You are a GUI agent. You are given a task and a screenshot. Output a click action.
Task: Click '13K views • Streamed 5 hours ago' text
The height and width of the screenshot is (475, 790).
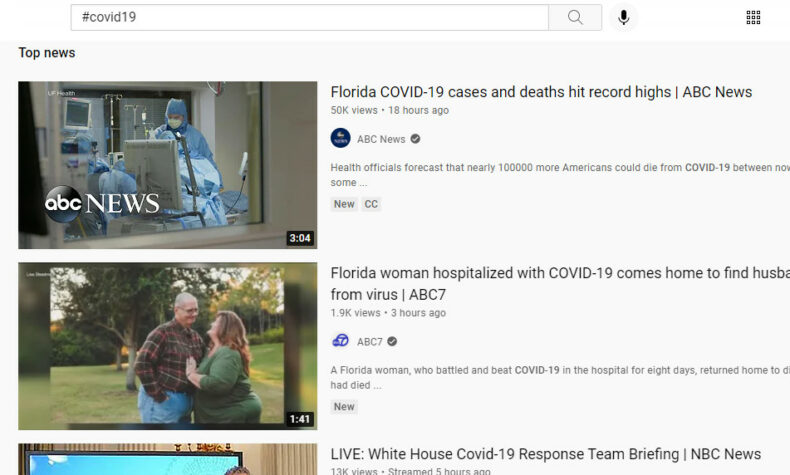click(410, 471)
